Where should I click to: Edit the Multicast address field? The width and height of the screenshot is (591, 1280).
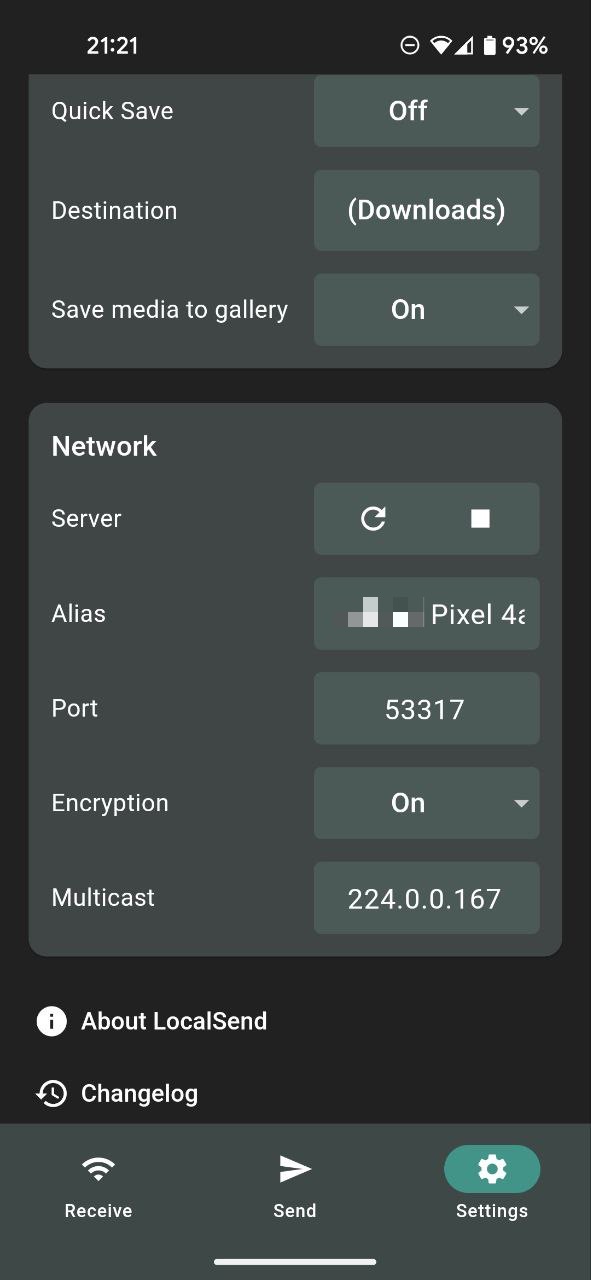click(426, 897)
